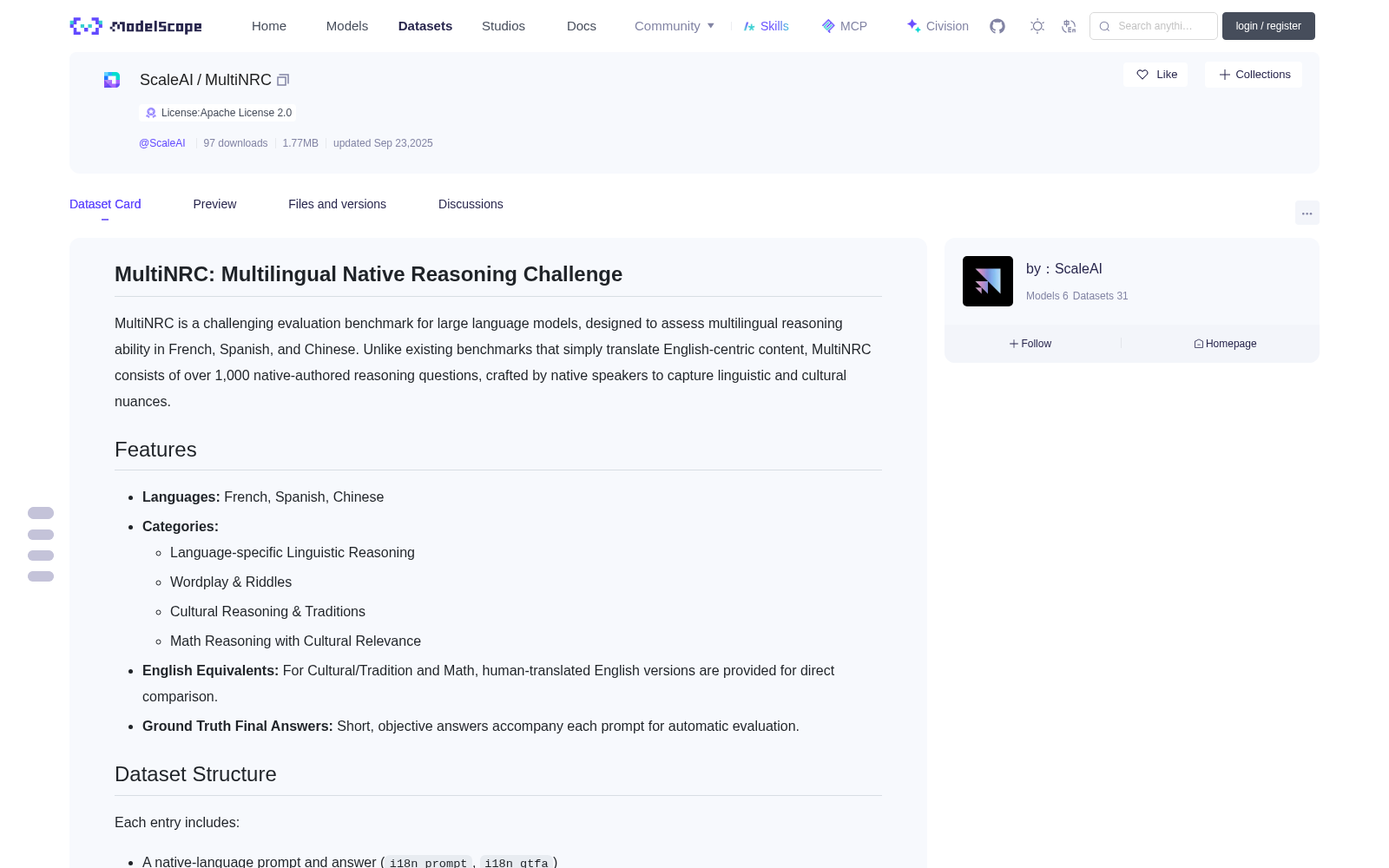1389x868 pixels.
Task: Click 'Cultural Reasoning & Traditions' list item
Action: click(267, 612)
